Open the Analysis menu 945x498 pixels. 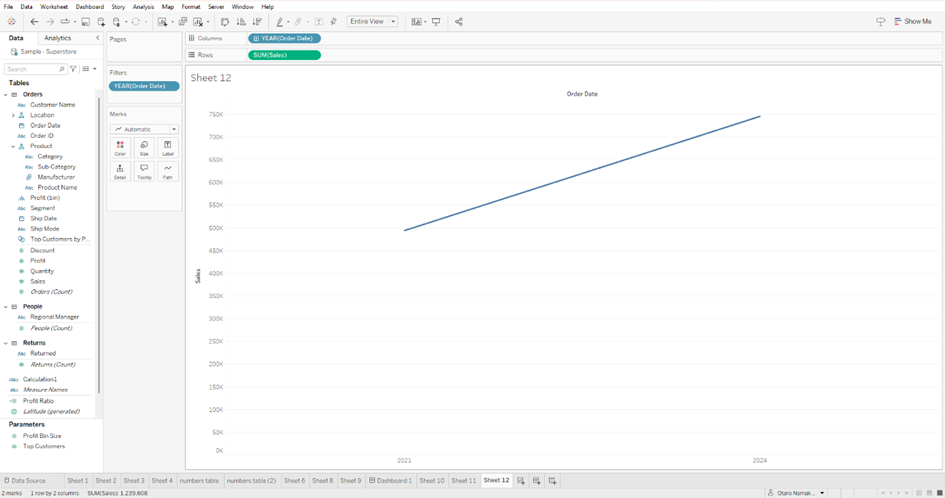pyautogui.click(x=143, y=7)
